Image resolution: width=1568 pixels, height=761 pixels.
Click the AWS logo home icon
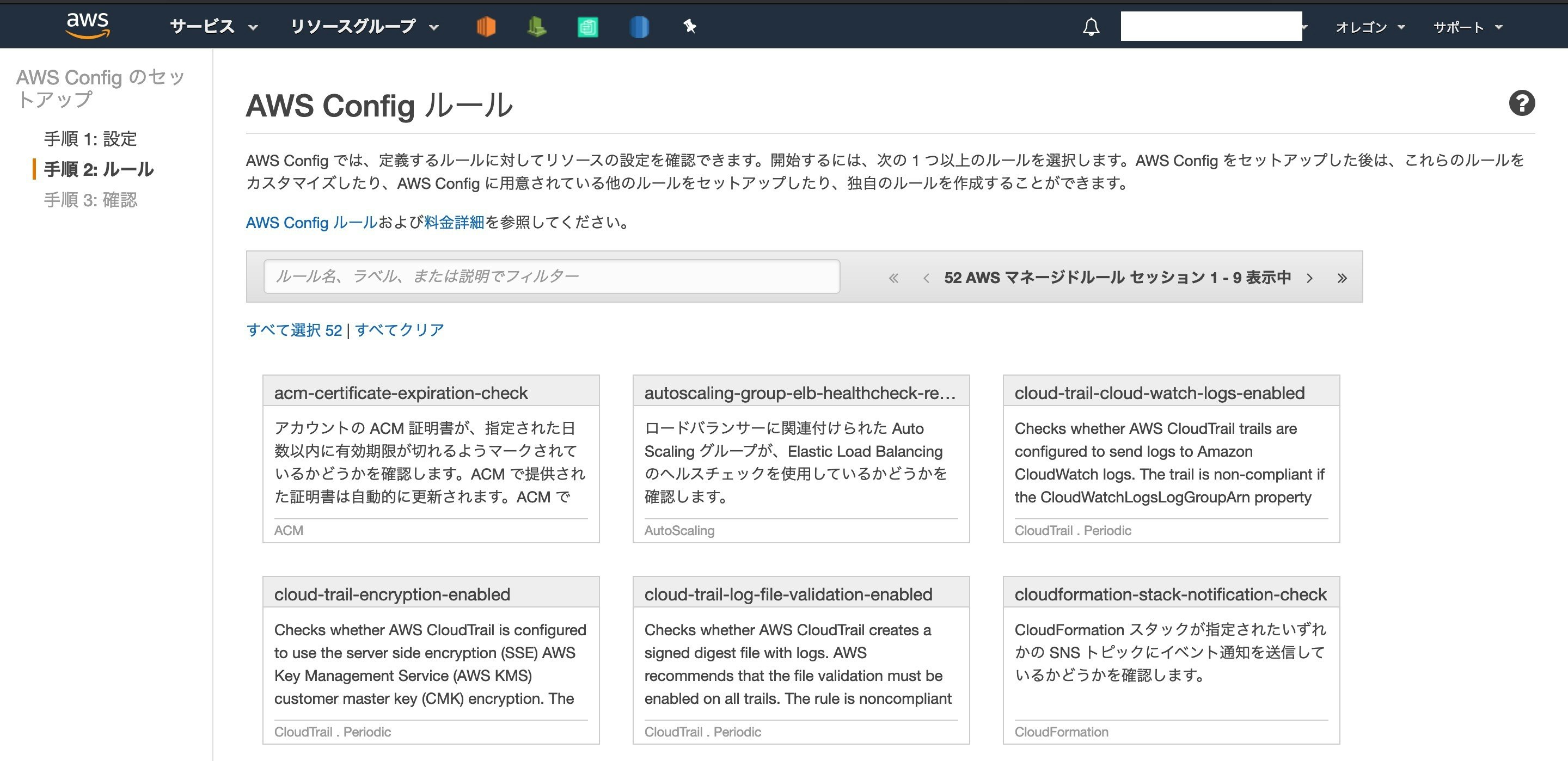click(88, 26)
